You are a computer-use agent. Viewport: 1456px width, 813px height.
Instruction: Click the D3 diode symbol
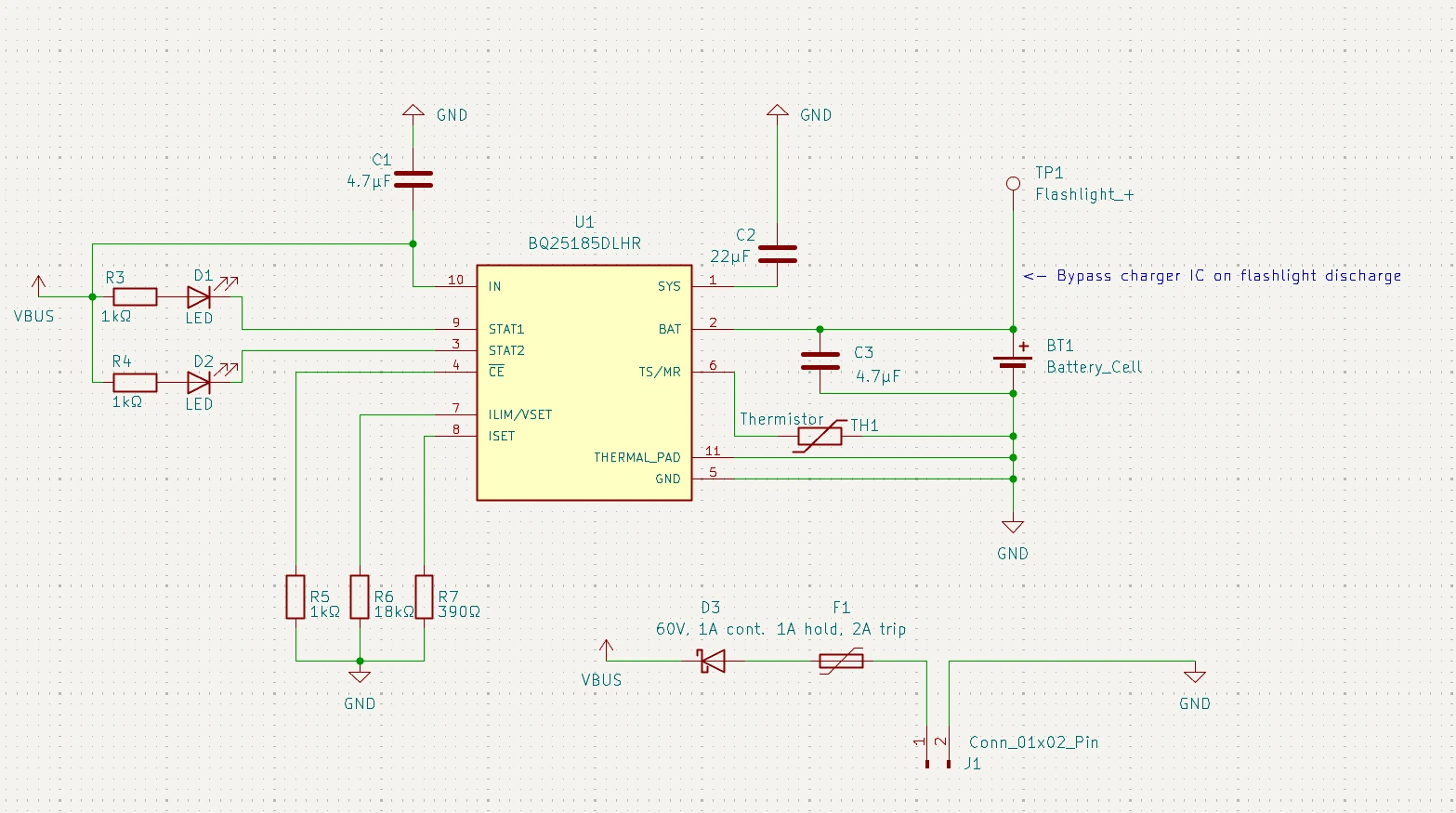click(x=712, y=662)
